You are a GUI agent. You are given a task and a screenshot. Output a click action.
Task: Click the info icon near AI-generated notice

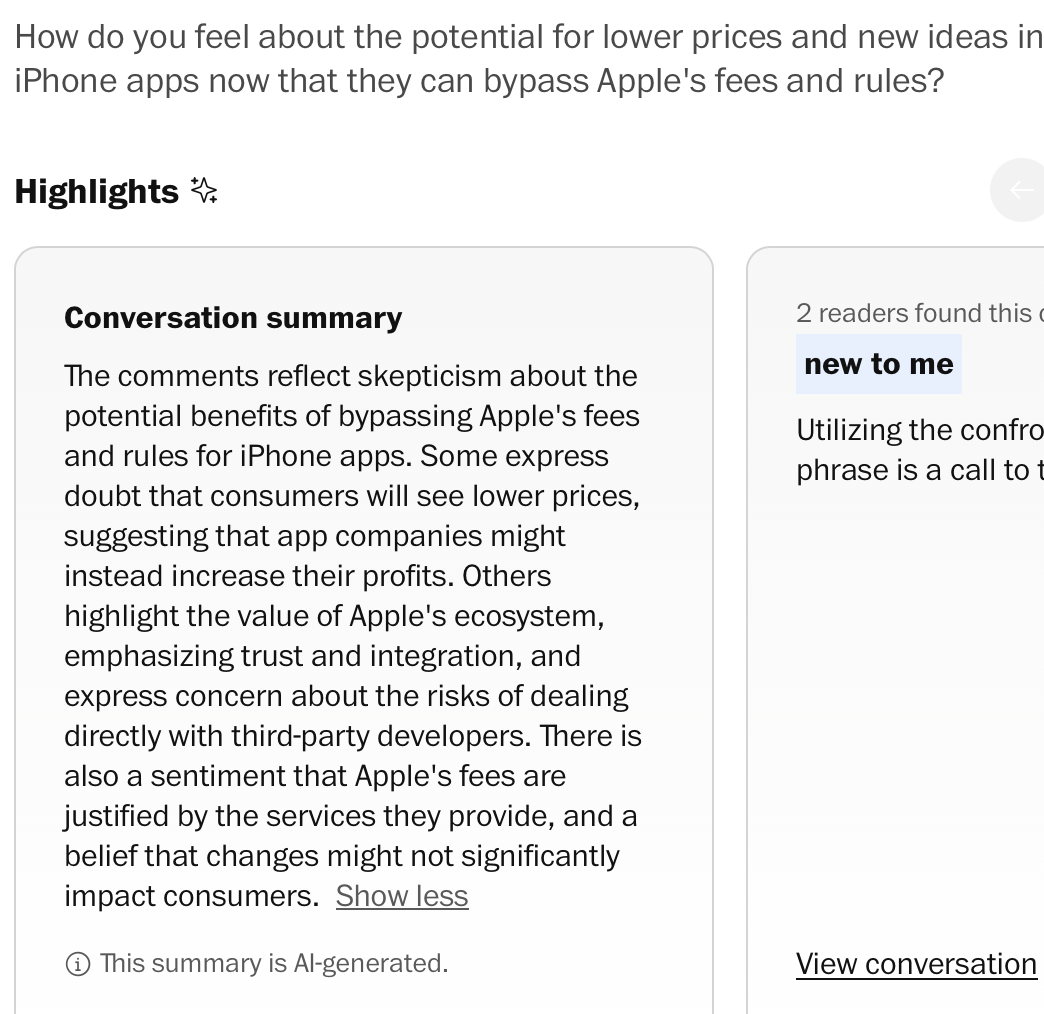tap(77, 964)
